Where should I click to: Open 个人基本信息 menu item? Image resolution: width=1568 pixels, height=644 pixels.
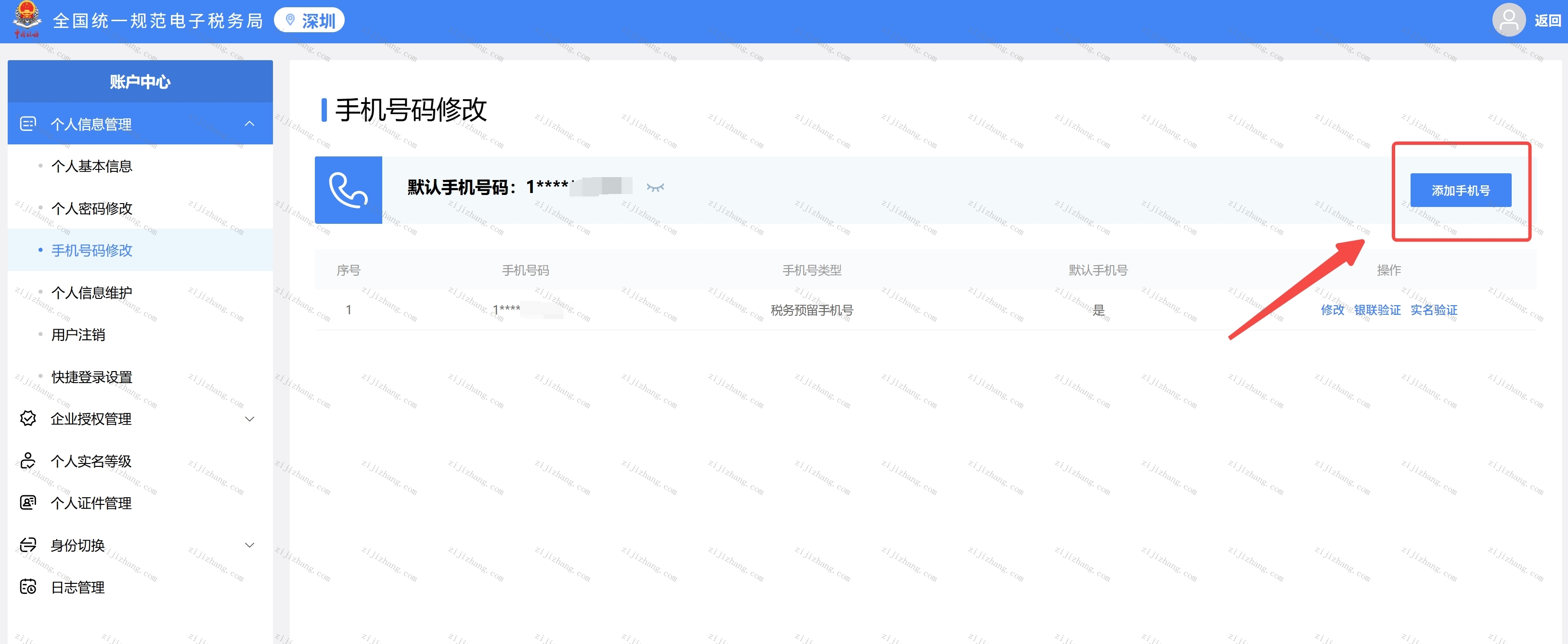point(140,166)
